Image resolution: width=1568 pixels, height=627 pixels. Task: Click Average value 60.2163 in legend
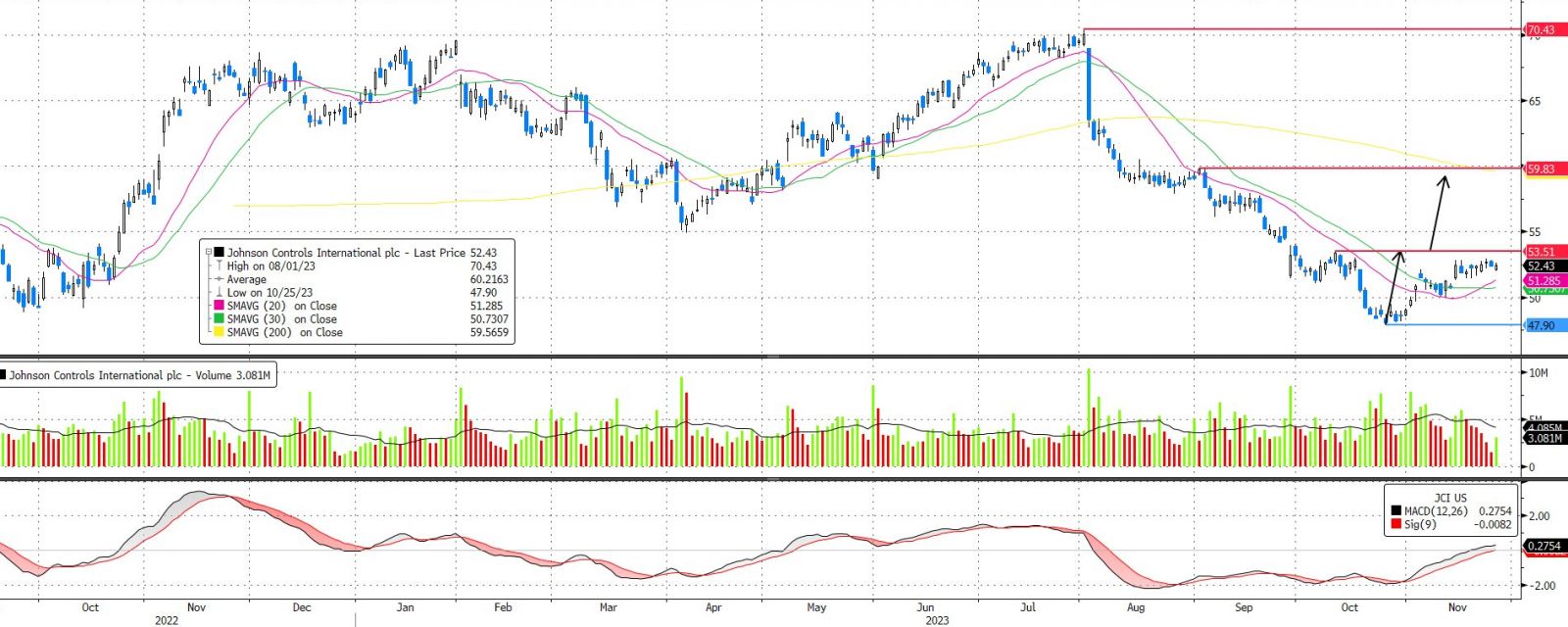tap(489, 279)
